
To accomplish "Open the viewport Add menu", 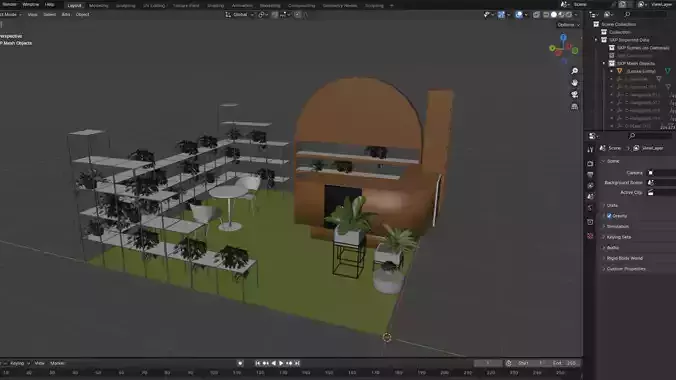I will tap(66, 15).
